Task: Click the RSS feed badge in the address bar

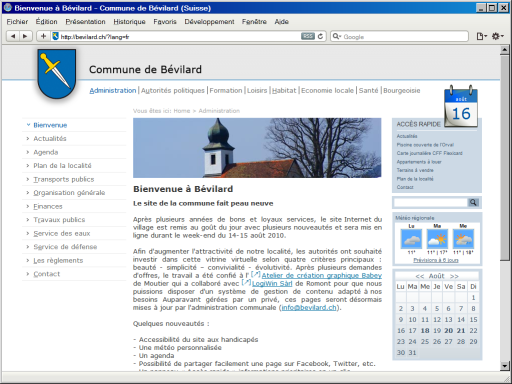Action: click(308, 36)
